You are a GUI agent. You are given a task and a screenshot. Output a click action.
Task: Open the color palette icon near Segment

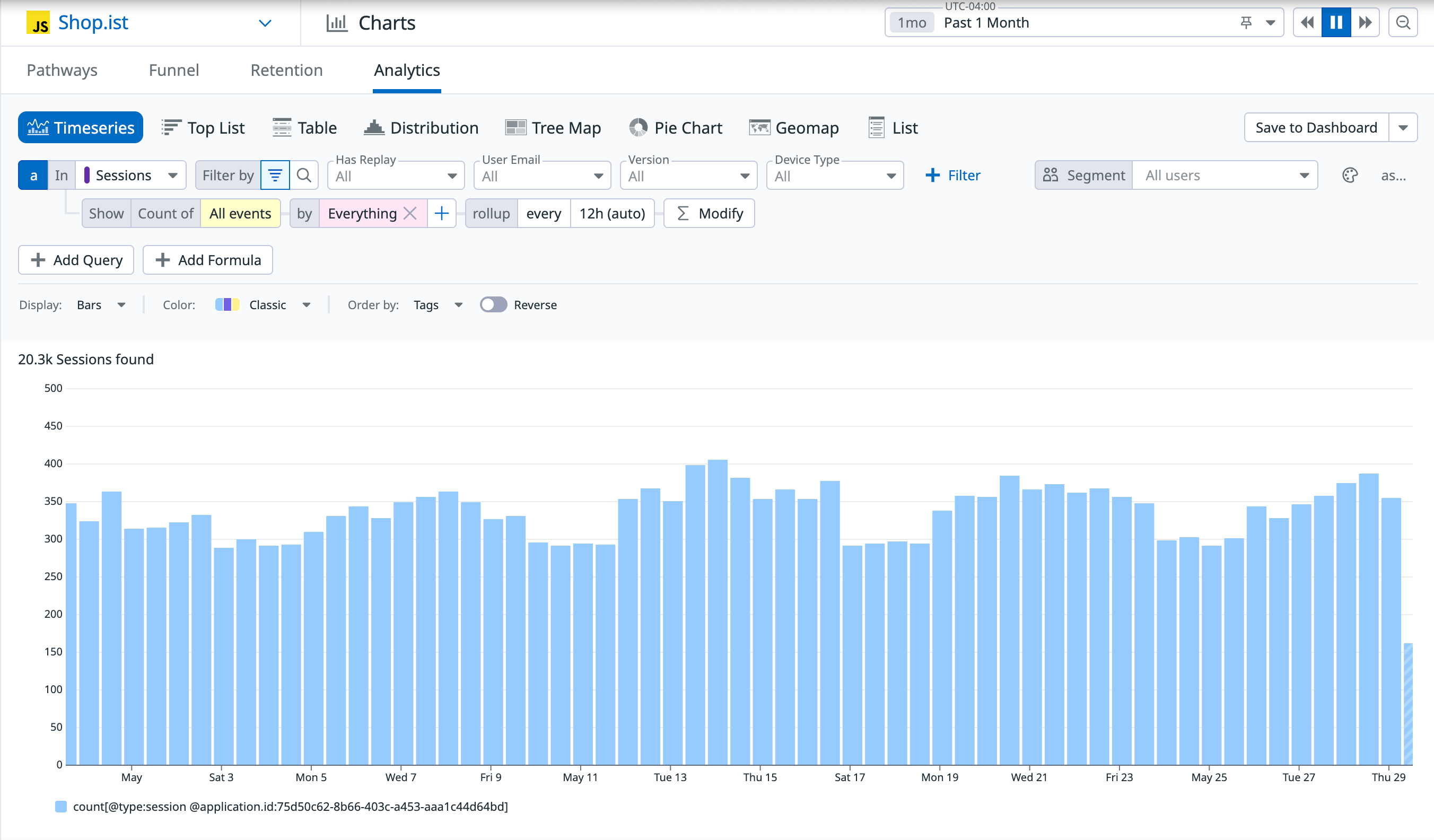coord(1350,176)
